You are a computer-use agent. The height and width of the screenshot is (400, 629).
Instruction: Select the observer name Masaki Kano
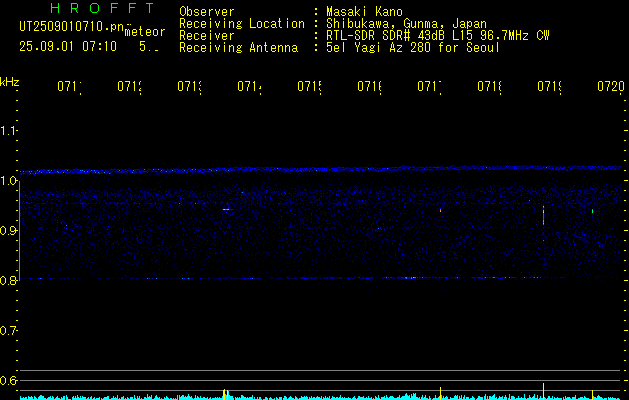(x=364, y=12)
